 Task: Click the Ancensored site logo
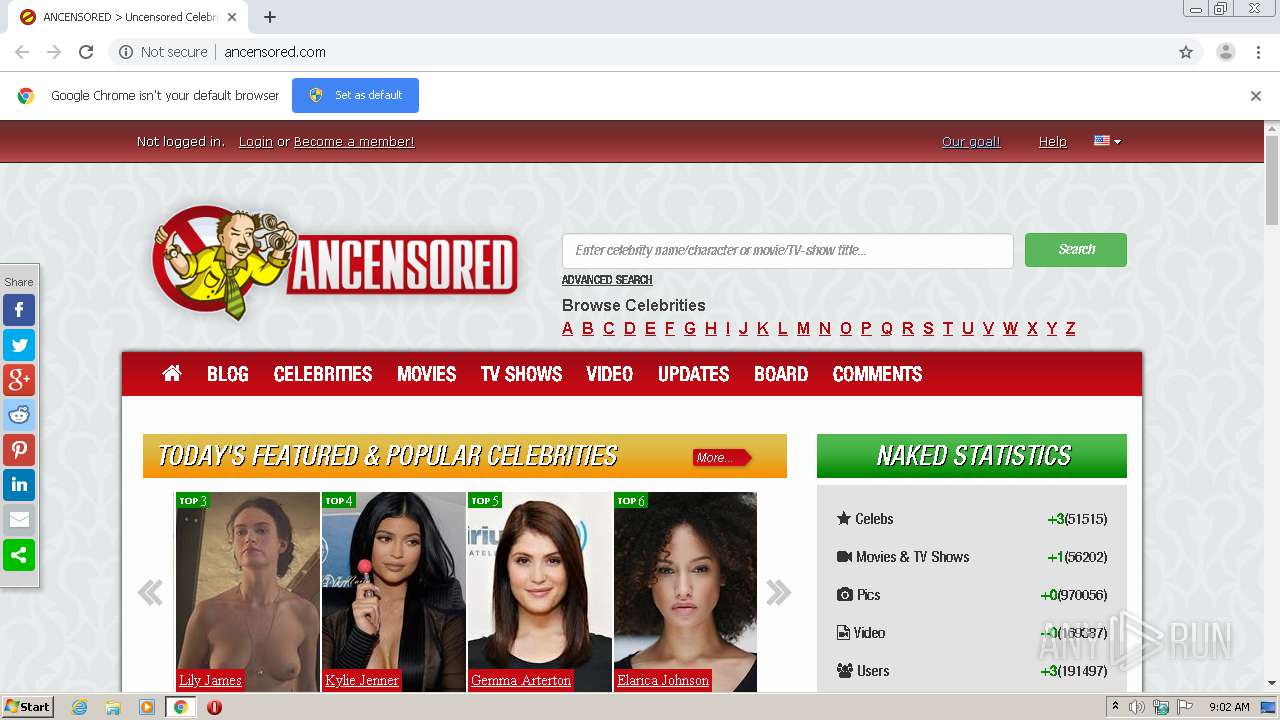tap(335, 262)
